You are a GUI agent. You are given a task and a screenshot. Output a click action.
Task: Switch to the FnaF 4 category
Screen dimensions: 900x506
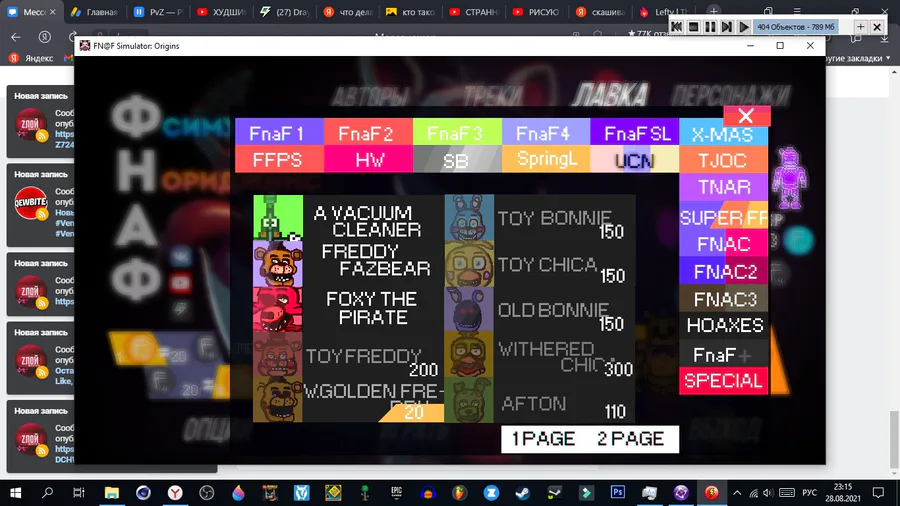coord(546,133)
